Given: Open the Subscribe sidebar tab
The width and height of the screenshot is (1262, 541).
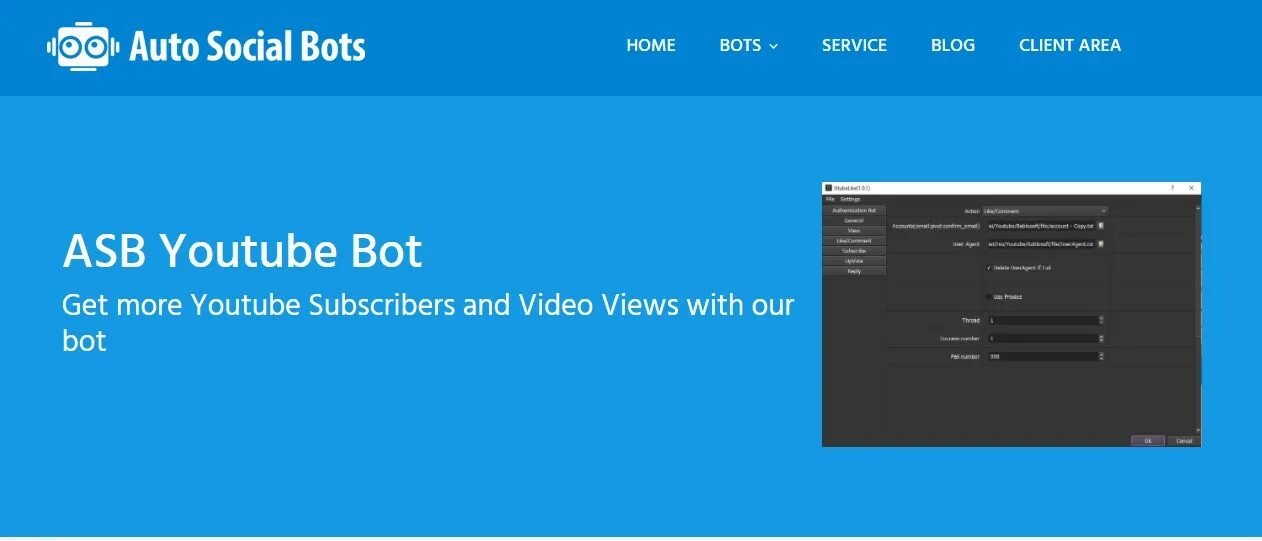Looking at the screenshot, I should click(x=854, y=251).
